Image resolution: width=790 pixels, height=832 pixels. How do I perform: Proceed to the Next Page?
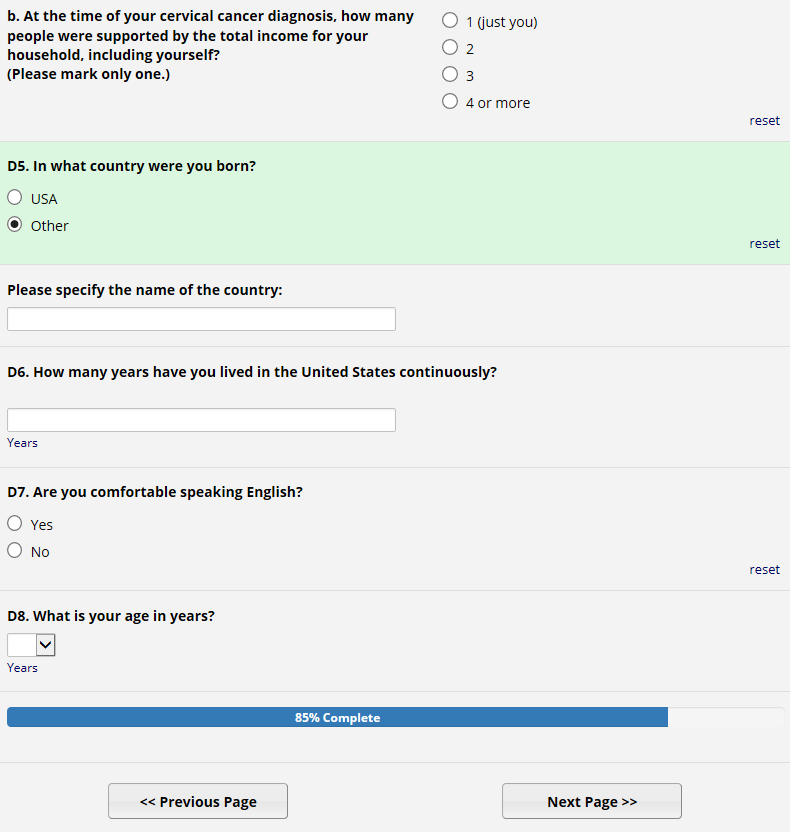coord(592,802)
